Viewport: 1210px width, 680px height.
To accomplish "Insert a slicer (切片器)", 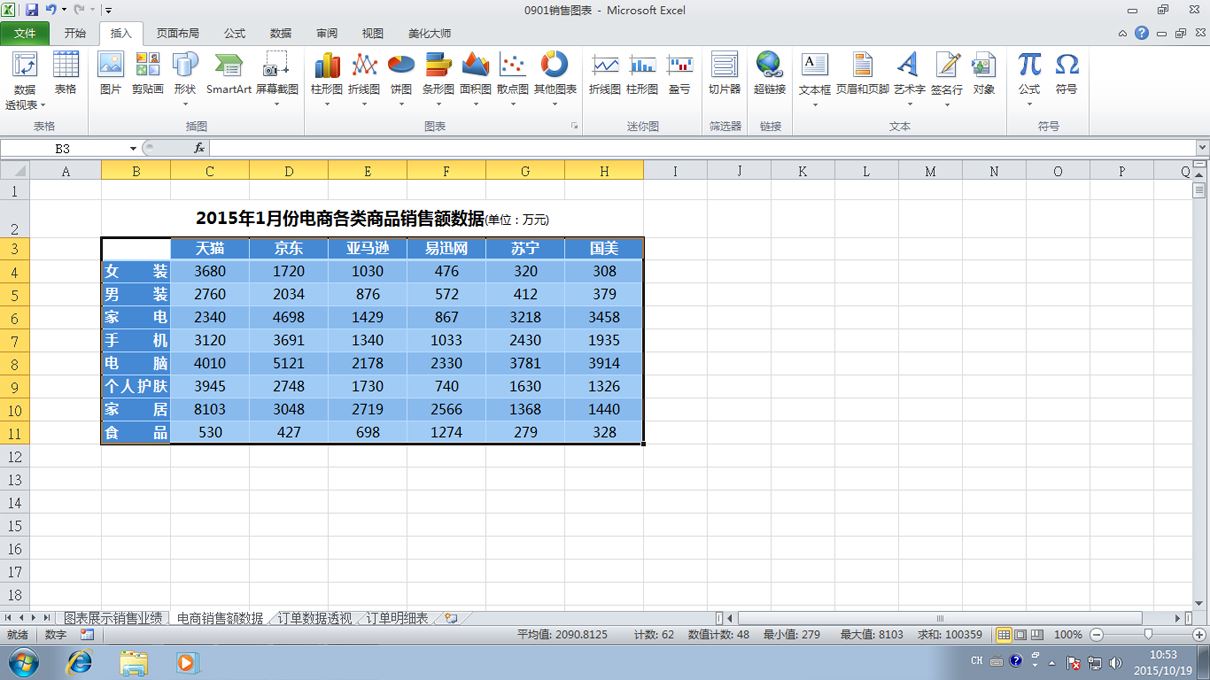I will (724, 75).
